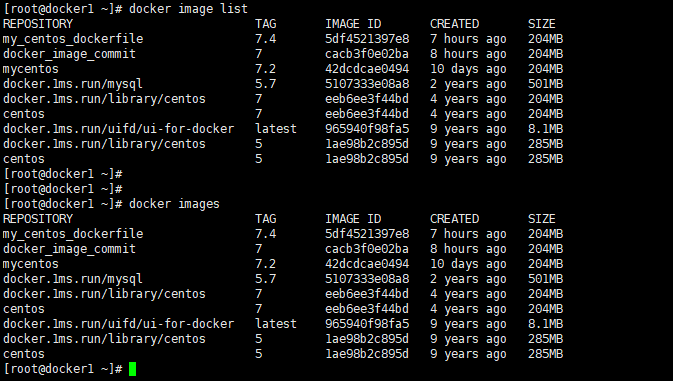Select docker.1ms.run/mysql in the docker images output
The width and height of the screenshot is (673, 381).
pos(73,279)
